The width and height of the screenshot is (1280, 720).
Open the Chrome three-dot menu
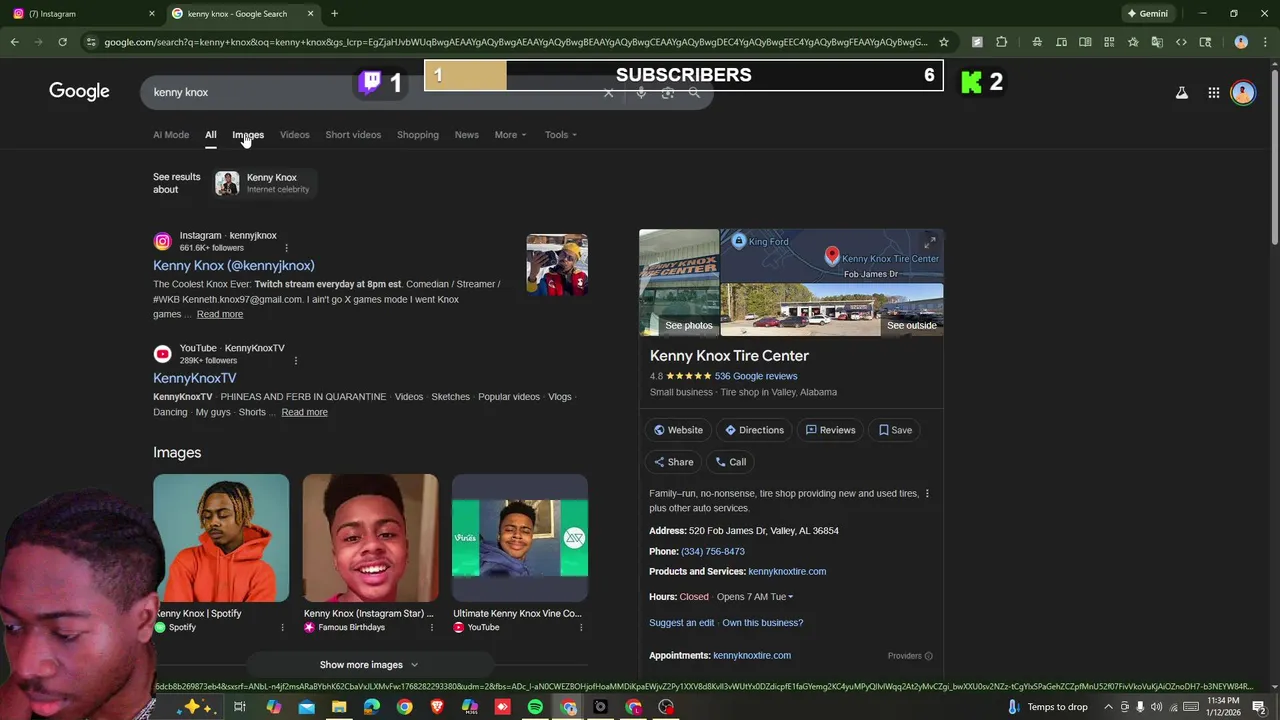pyautogui.click(x=1265, y=42)
